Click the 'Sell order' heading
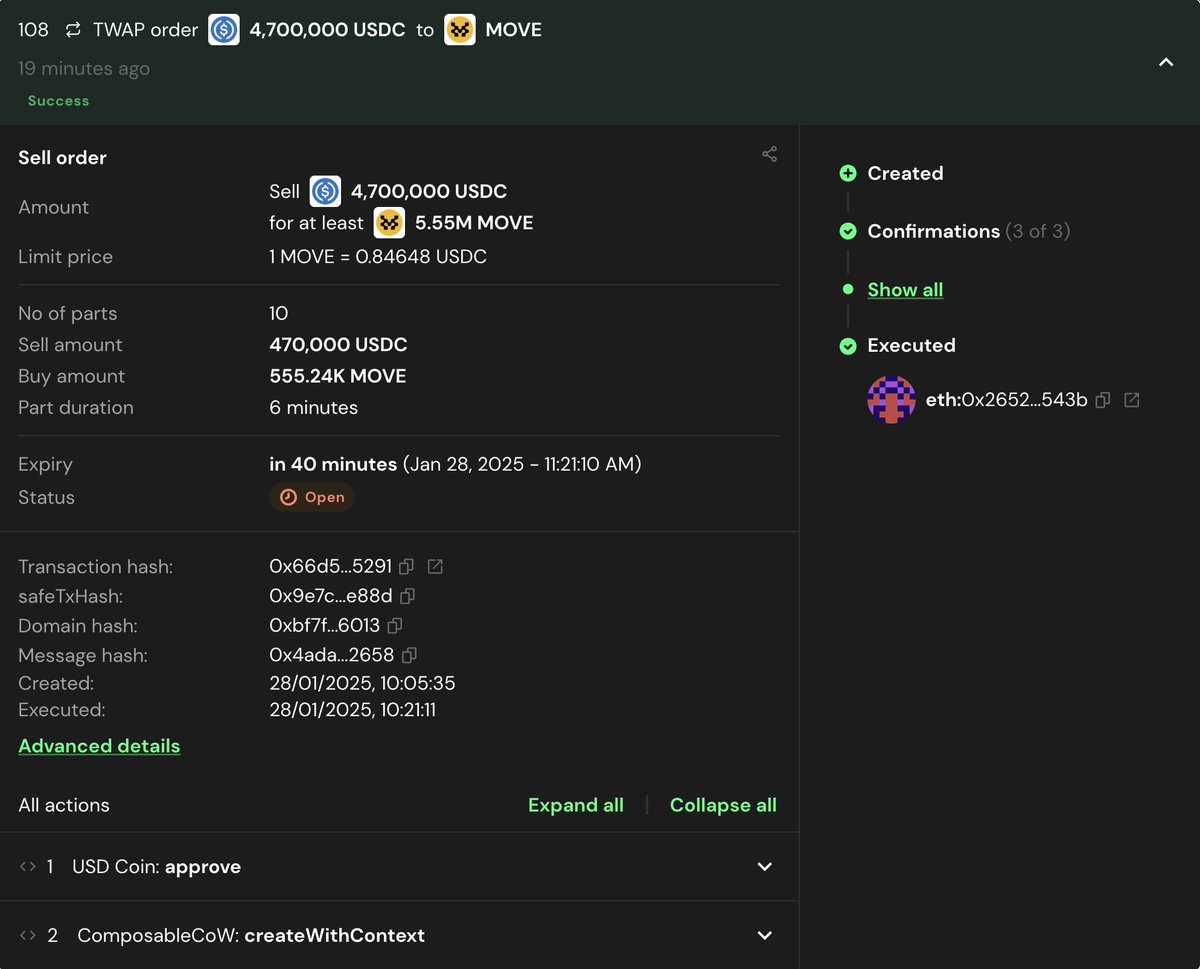The height and width of the screenshot is (969, 1200). (x=62, y=158)
